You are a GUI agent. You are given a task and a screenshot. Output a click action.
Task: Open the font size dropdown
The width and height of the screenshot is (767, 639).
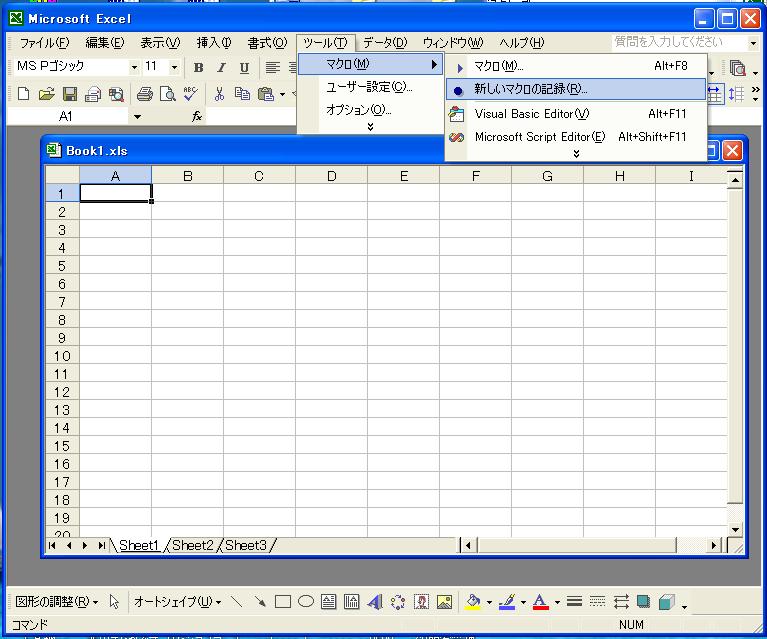[x=174, y=67]
